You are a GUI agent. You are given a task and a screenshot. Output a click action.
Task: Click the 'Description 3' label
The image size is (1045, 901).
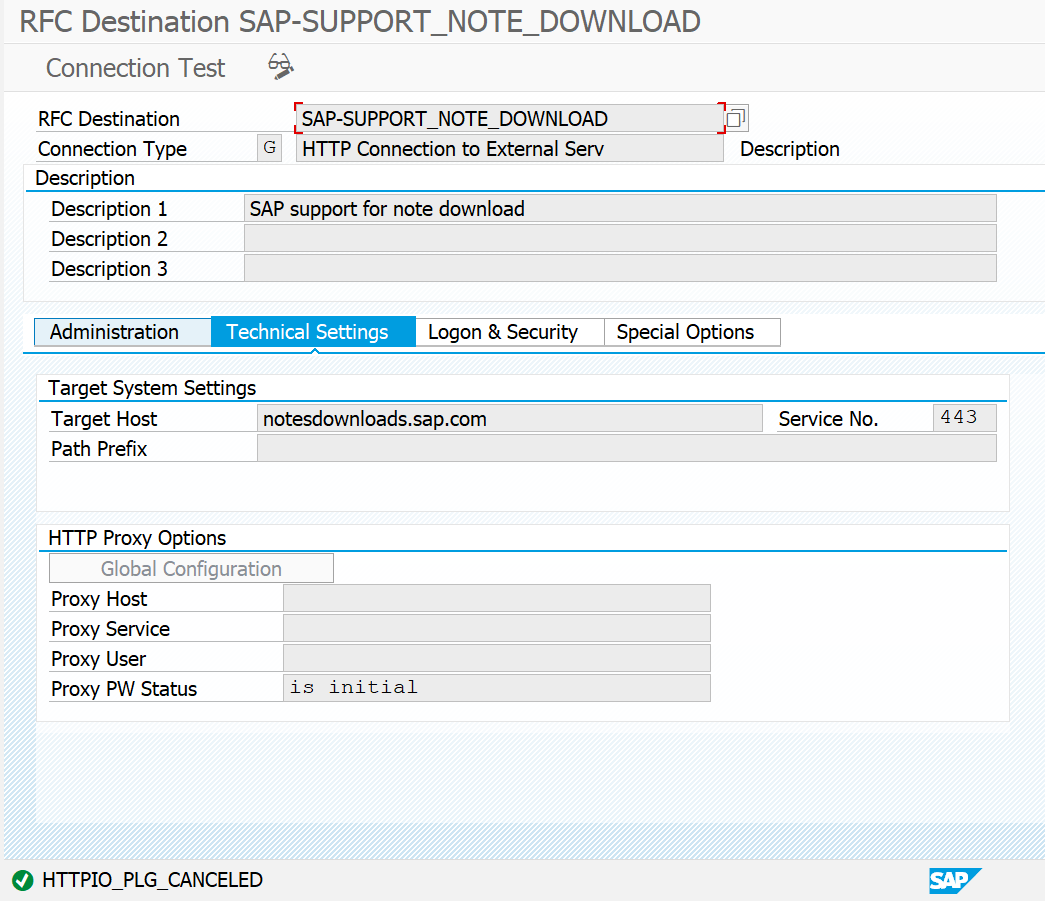109,269
